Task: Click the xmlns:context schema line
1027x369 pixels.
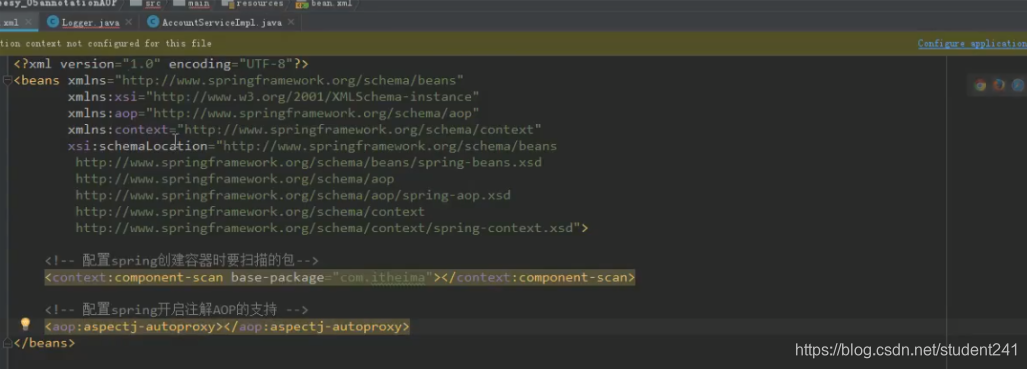Action: pos(305,129)
